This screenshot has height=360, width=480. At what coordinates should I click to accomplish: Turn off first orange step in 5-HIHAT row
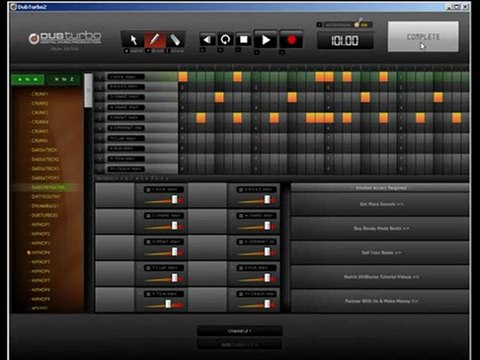click(201, 118)
